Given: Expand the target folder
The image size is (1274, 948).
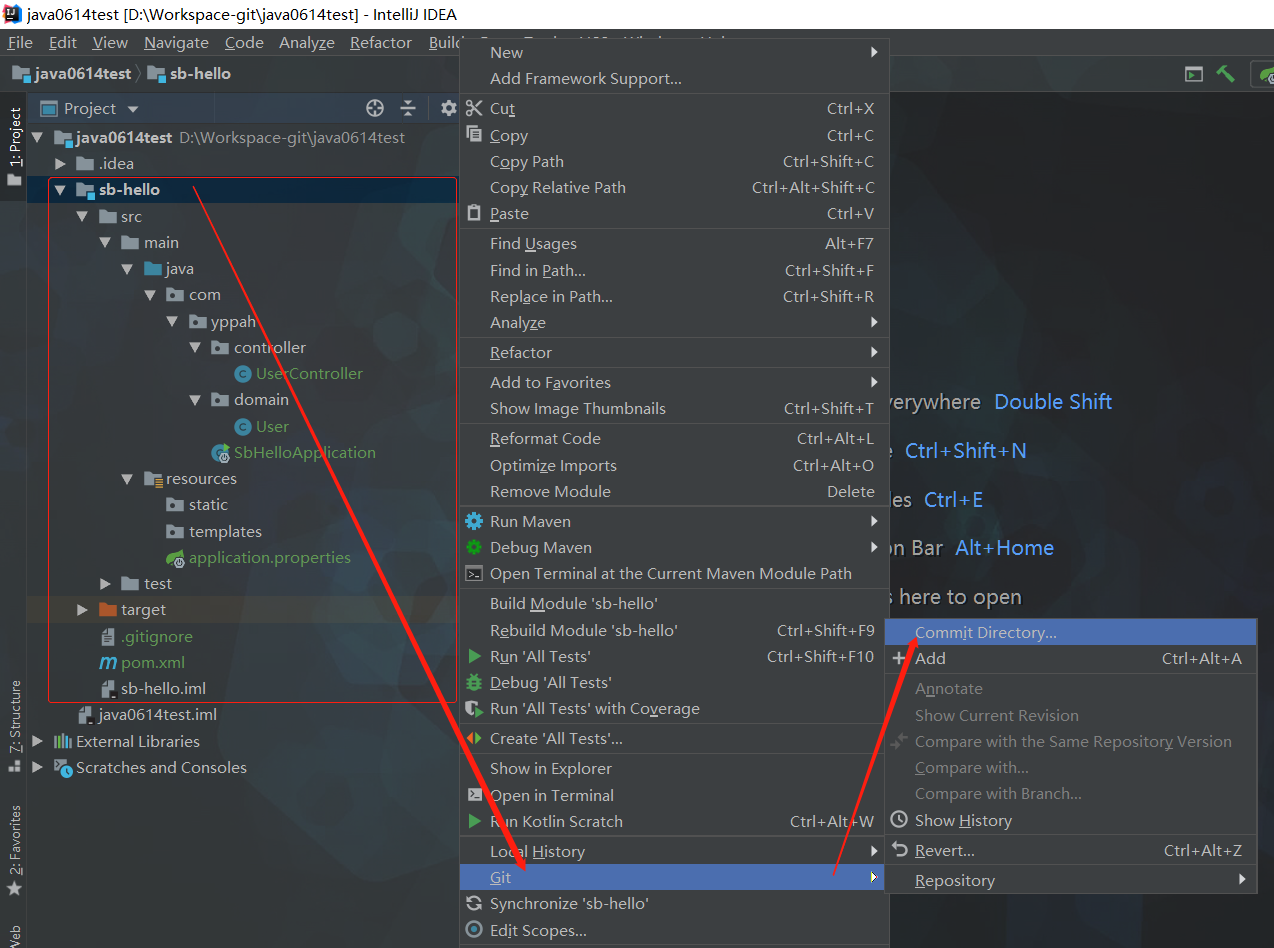Looking at the screenshot, I should point(83,610).
